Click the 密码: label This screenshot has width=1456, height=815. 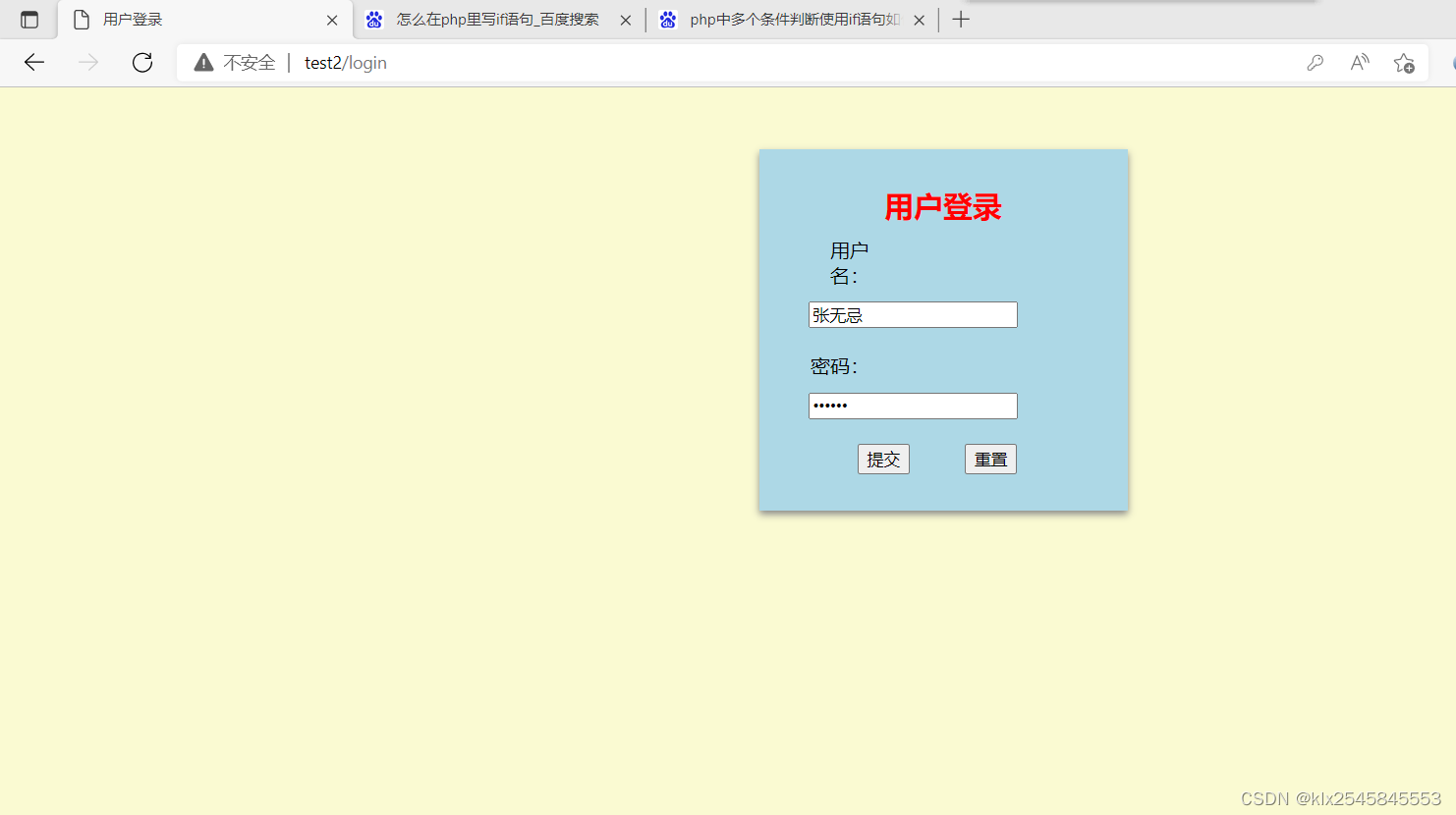tap(834, 366)
